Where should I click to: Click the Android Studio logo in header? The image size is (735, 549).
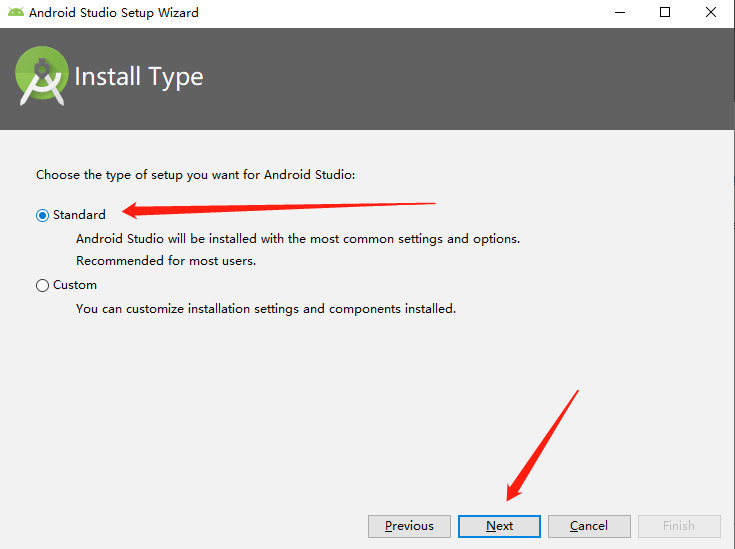42,76
